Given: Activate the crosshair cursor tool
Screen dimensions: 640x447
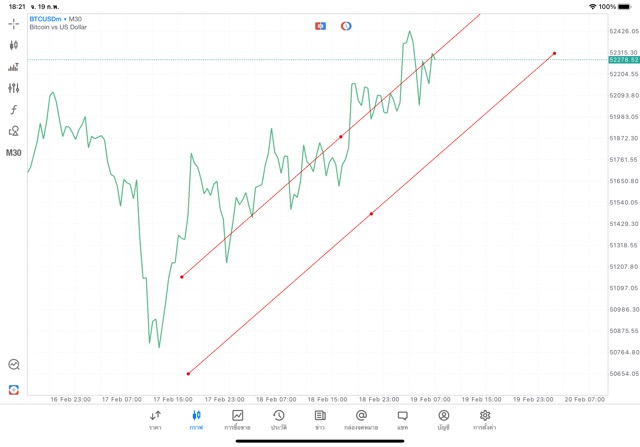Looking at the screenshot, I should pos(14,22).
